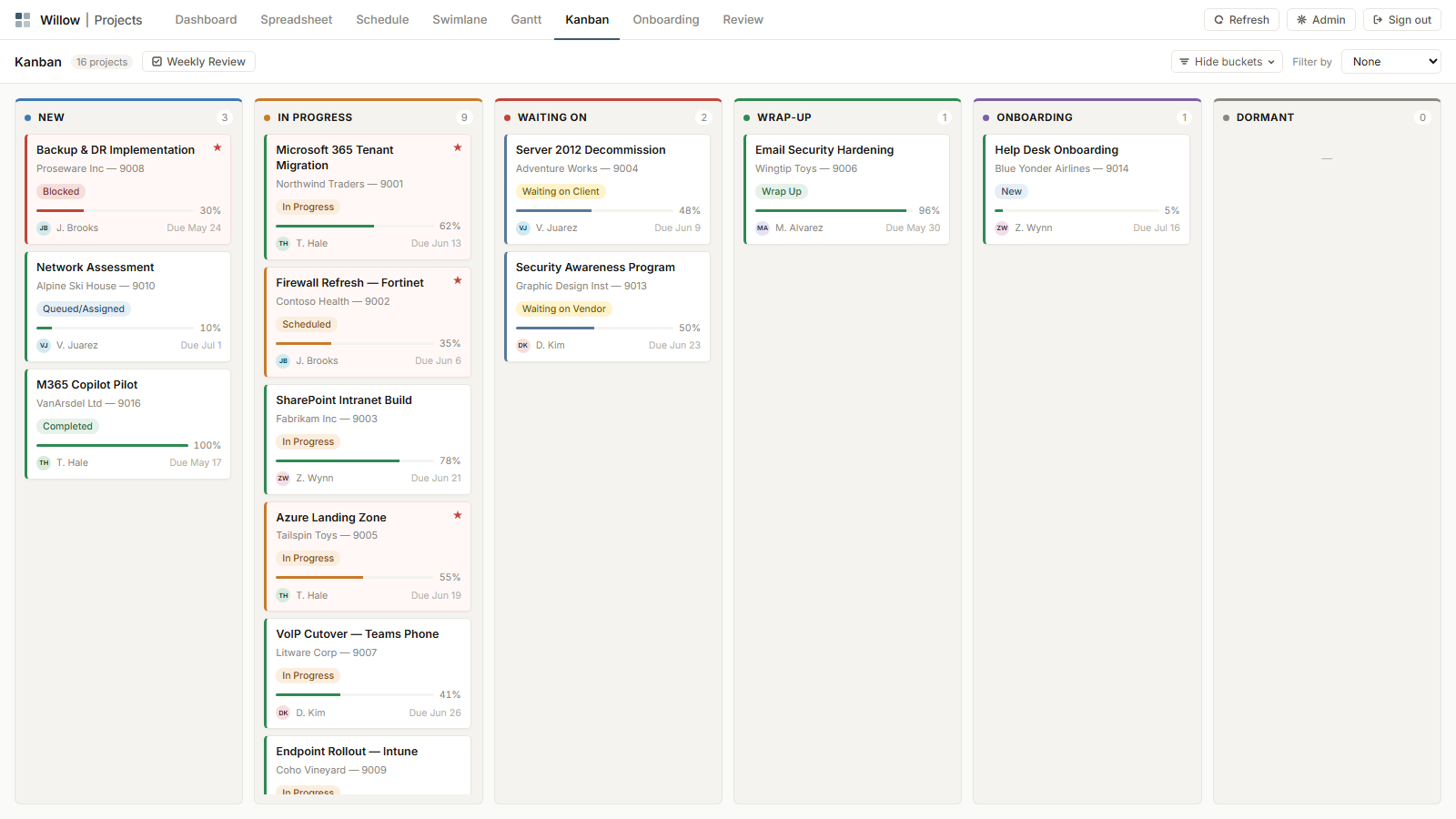Click the IN PROGRESS count badge 9

tap(464, 117)
